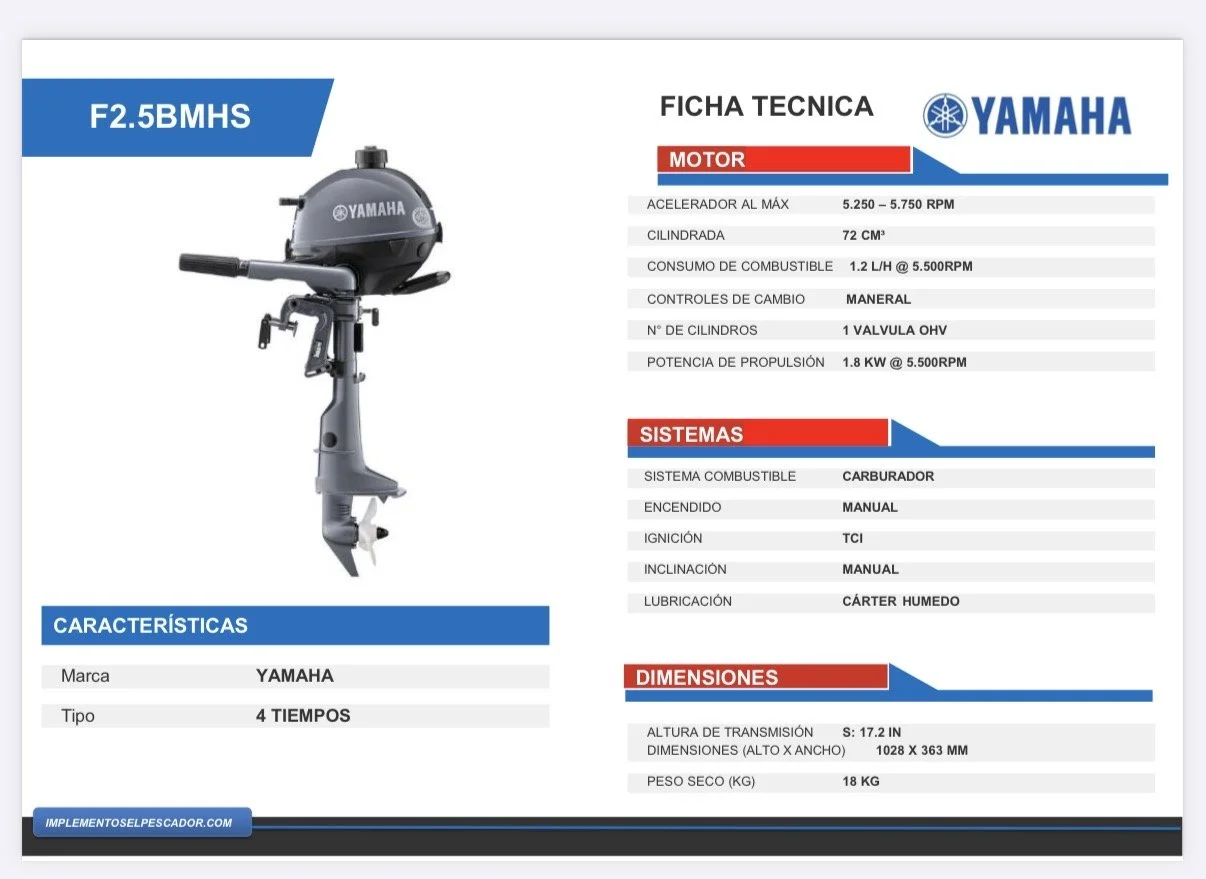Click the INCLINACIÓN label

pos(685,570)
